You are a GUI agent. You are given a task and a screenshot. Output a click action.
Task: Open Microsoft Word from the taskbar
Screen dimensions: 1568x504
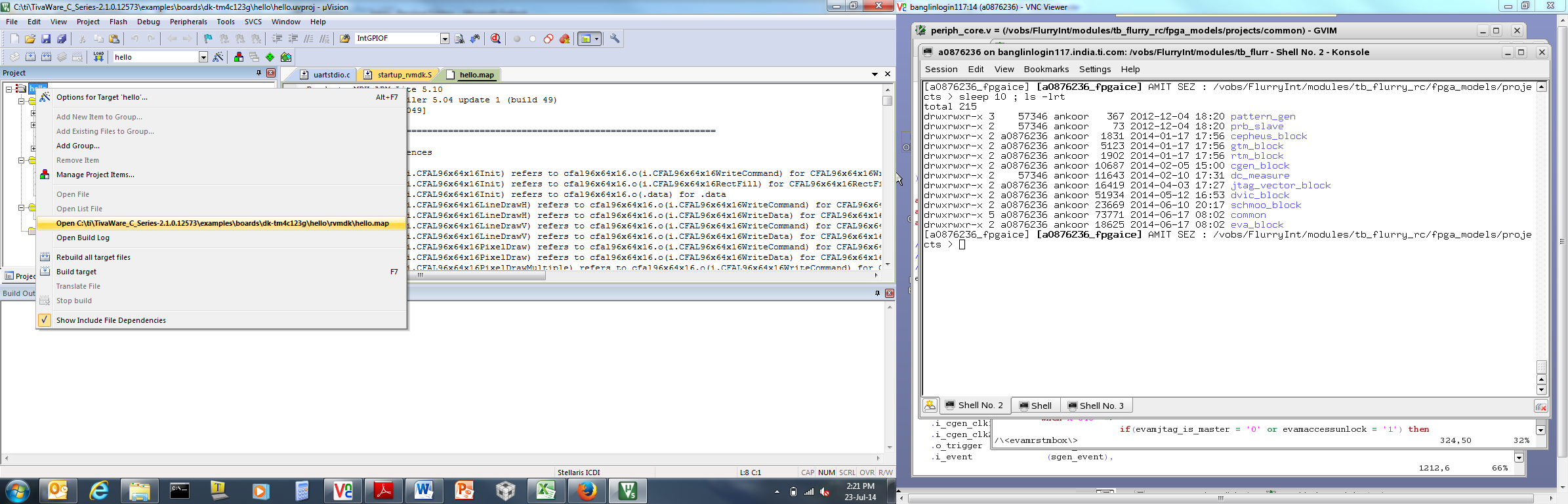click(x=424, y=490)
